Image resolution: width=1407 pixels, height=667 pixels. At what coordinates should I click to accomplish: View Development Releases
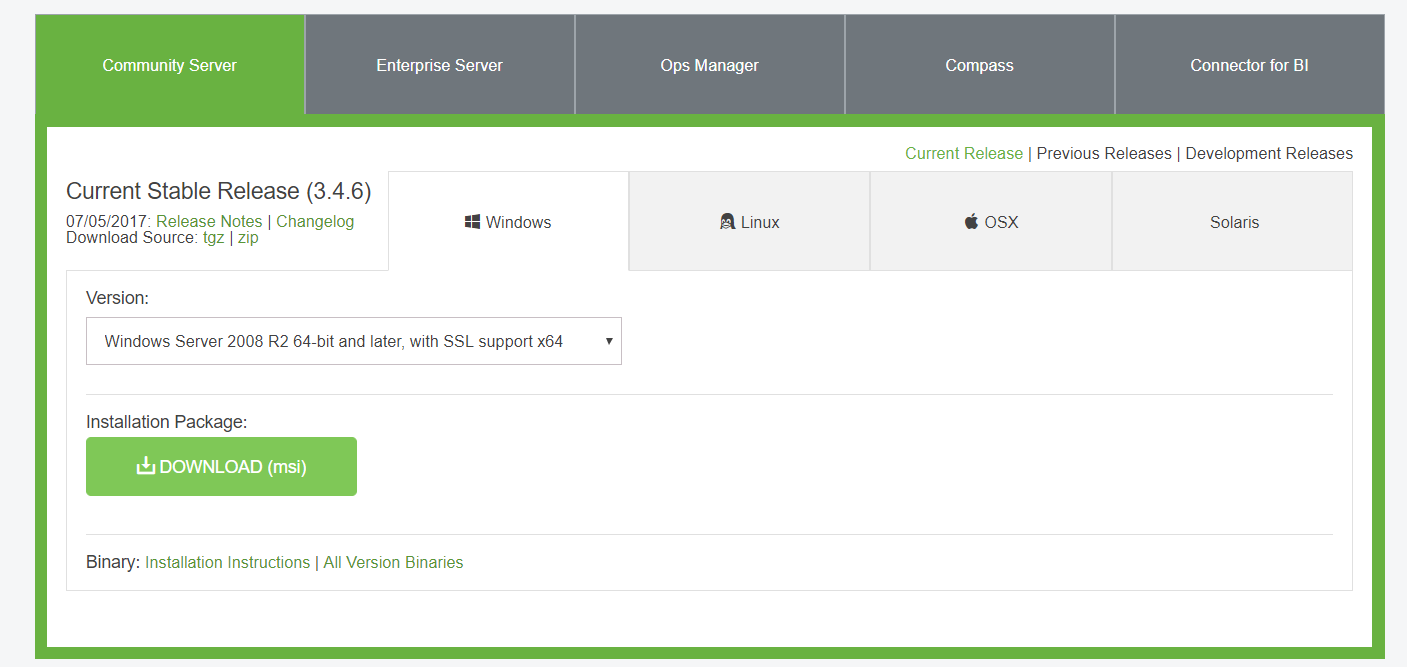[x=1269, y=153]
